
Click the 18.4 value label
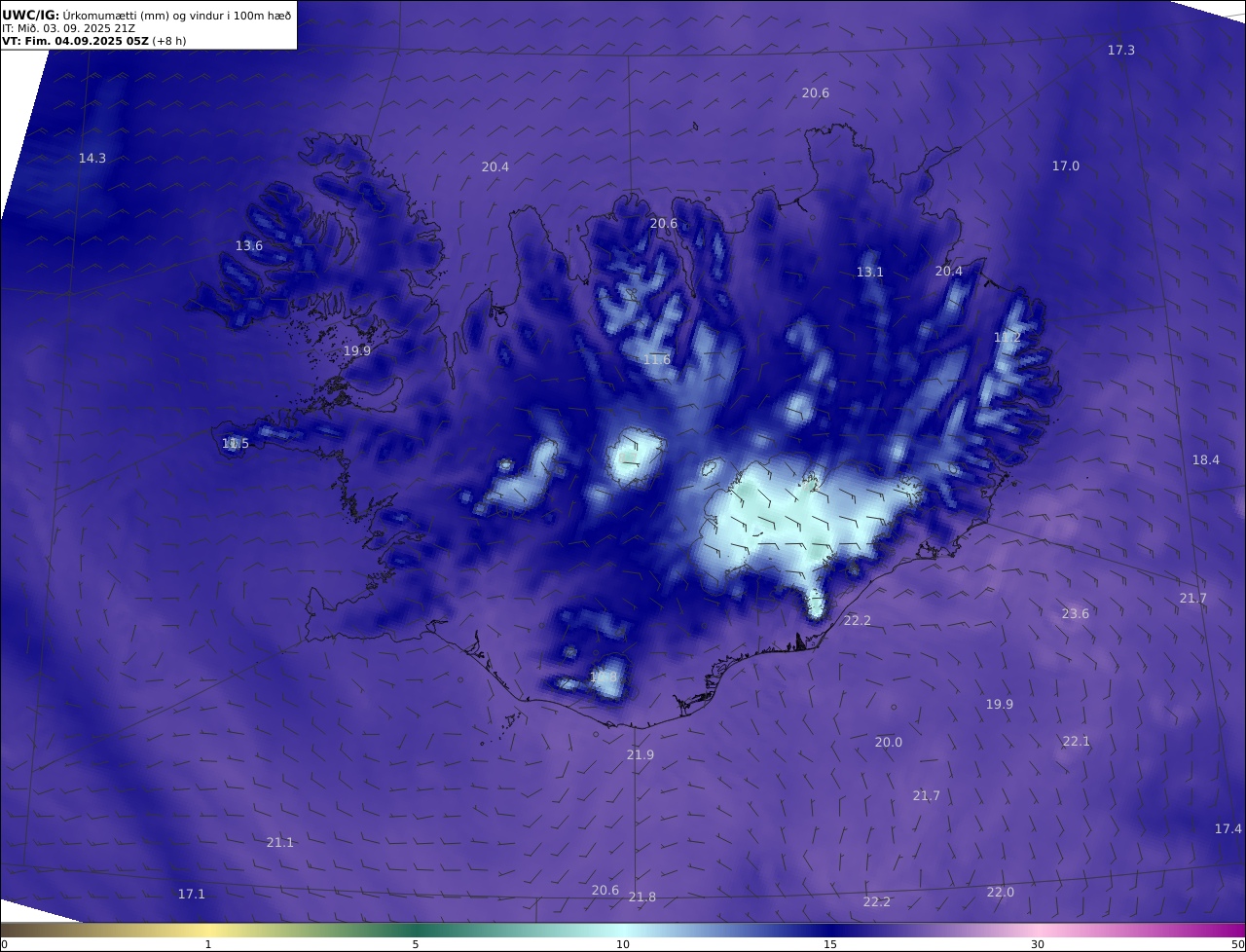point(1206,460)
